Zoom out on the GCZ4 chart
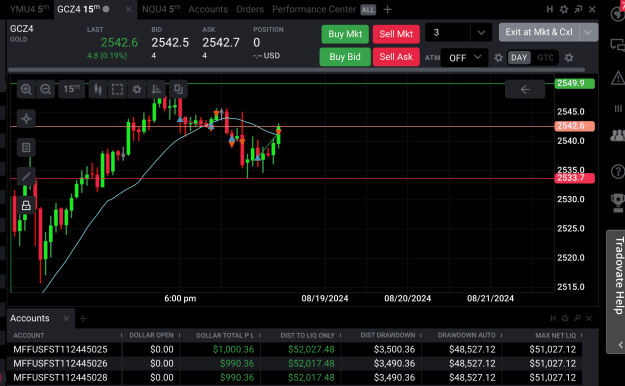 click(45, 89)
